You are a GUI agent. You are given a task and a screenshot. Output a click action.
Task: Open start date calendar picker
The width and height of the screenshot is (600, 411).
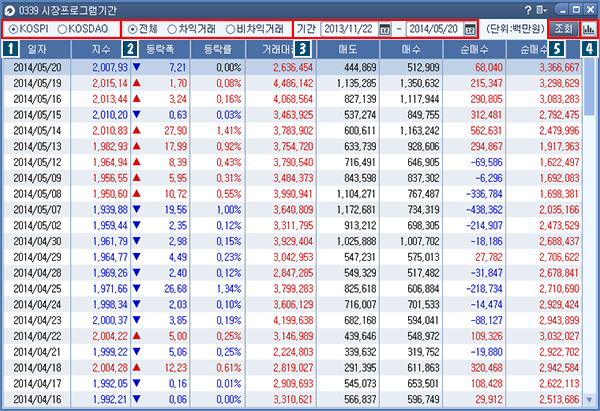(386, 29)
